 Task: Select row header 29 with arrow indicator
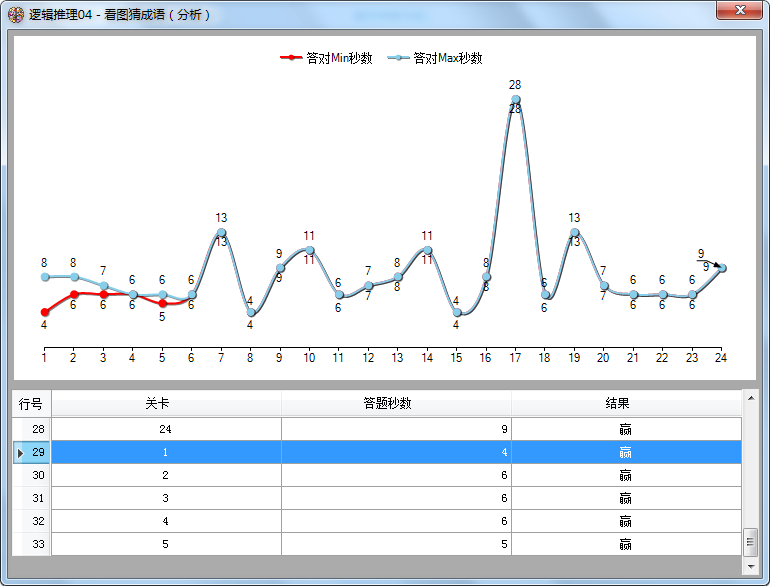[x=31, y=452]
